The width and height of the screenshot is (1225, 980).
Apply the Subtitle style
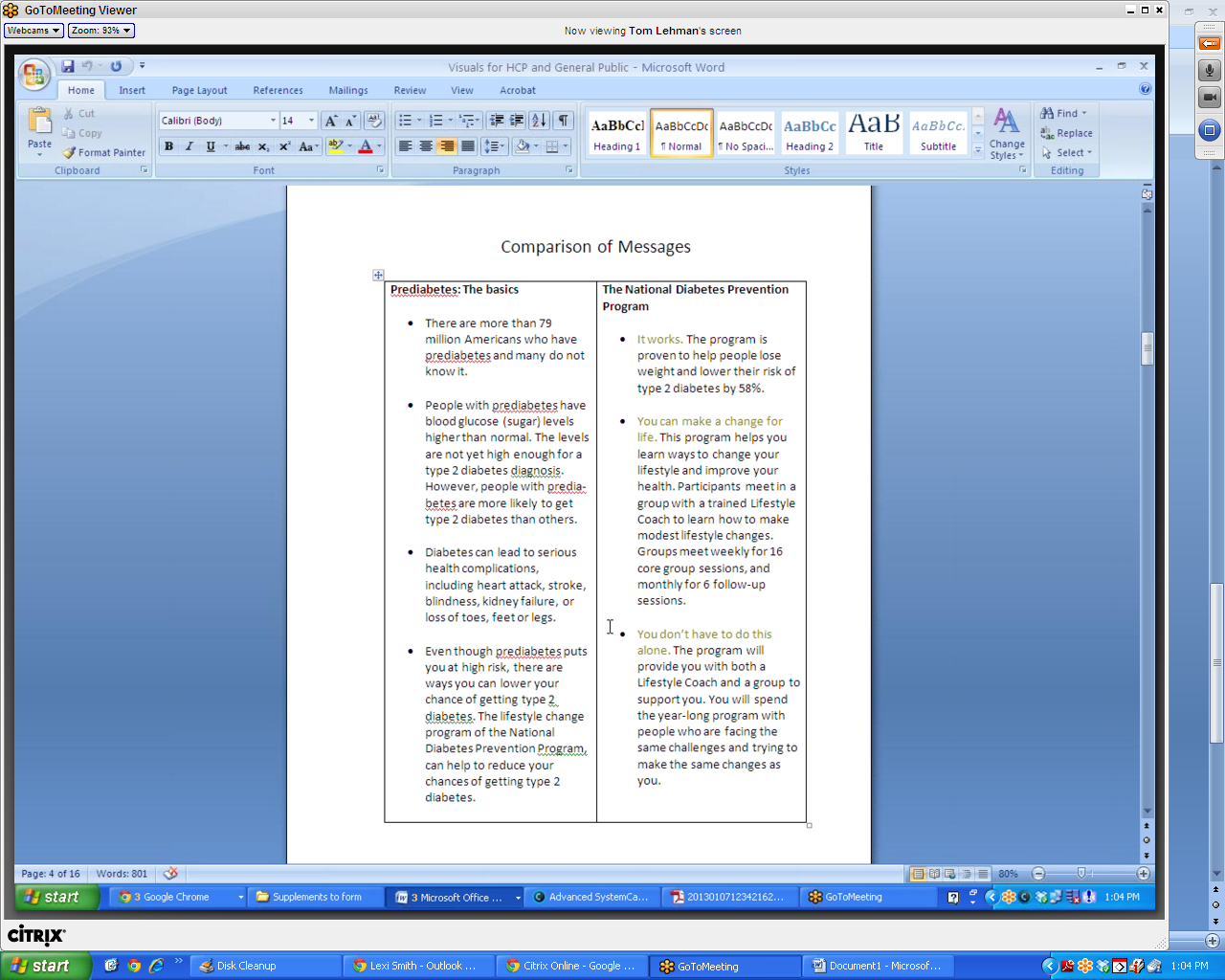(938, 133)
